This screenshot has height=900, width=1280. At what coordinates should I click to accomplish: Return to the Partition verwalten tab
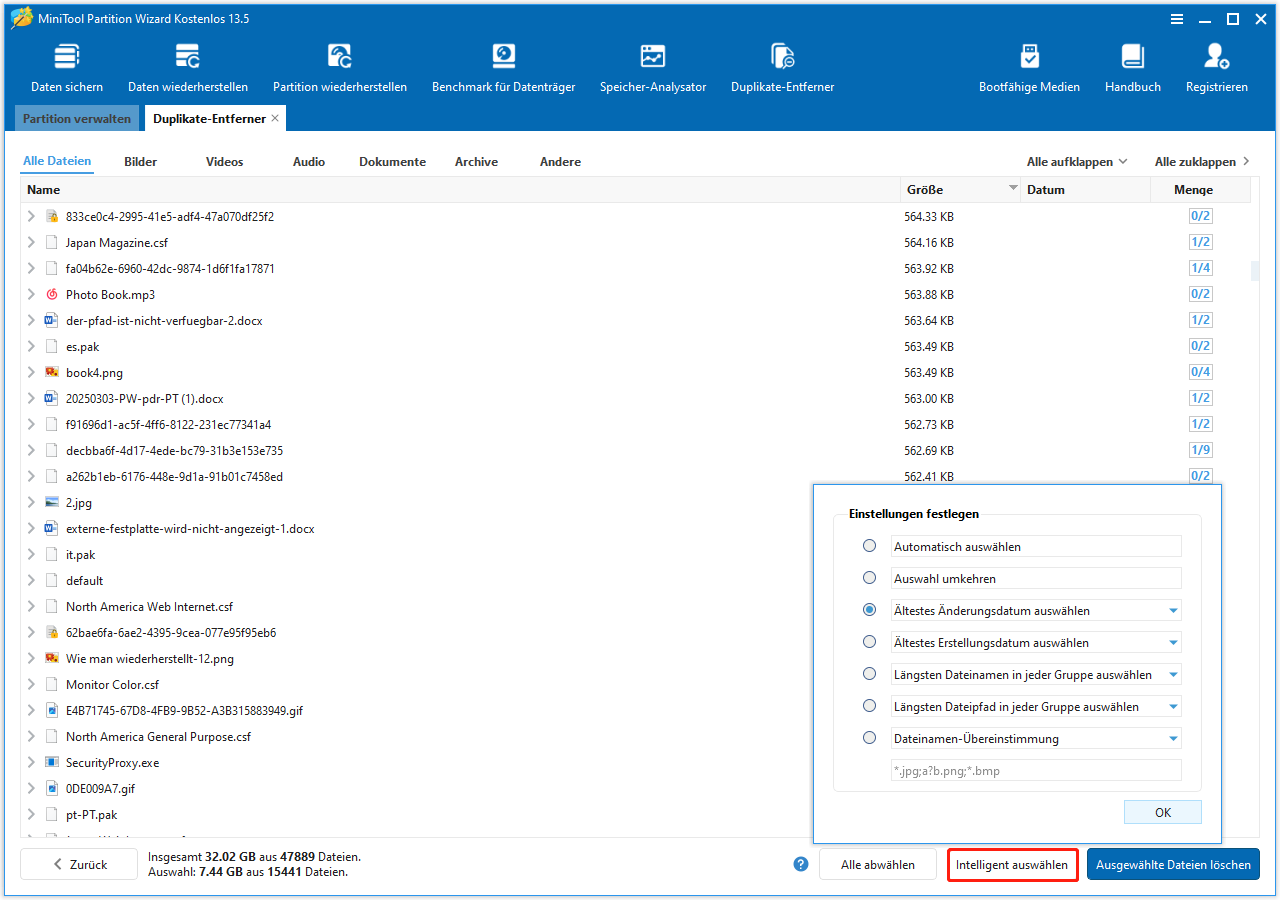coord(76,118)
